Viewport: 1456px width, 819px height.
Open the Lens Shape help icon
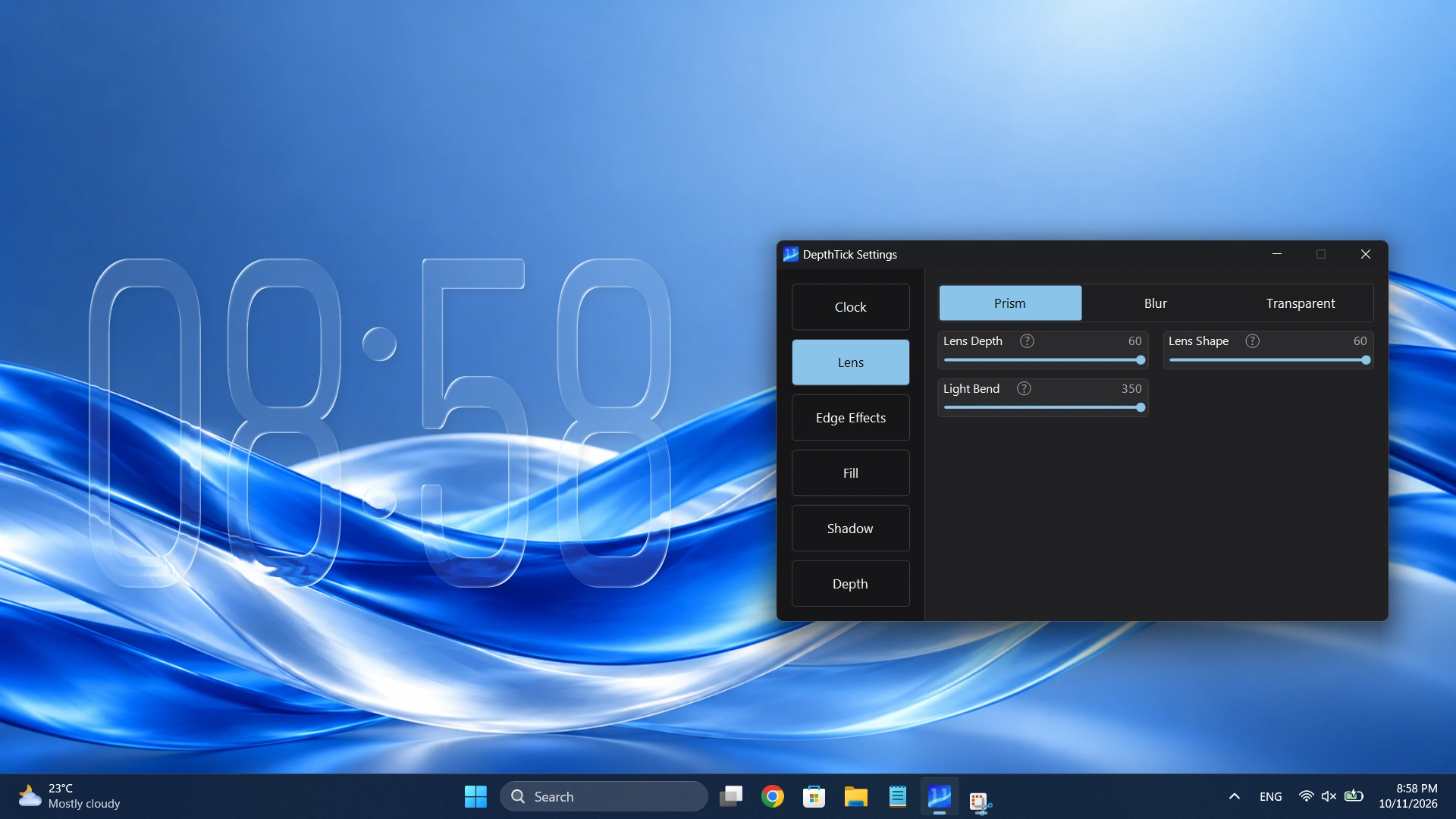click(x=1253, y=341)
